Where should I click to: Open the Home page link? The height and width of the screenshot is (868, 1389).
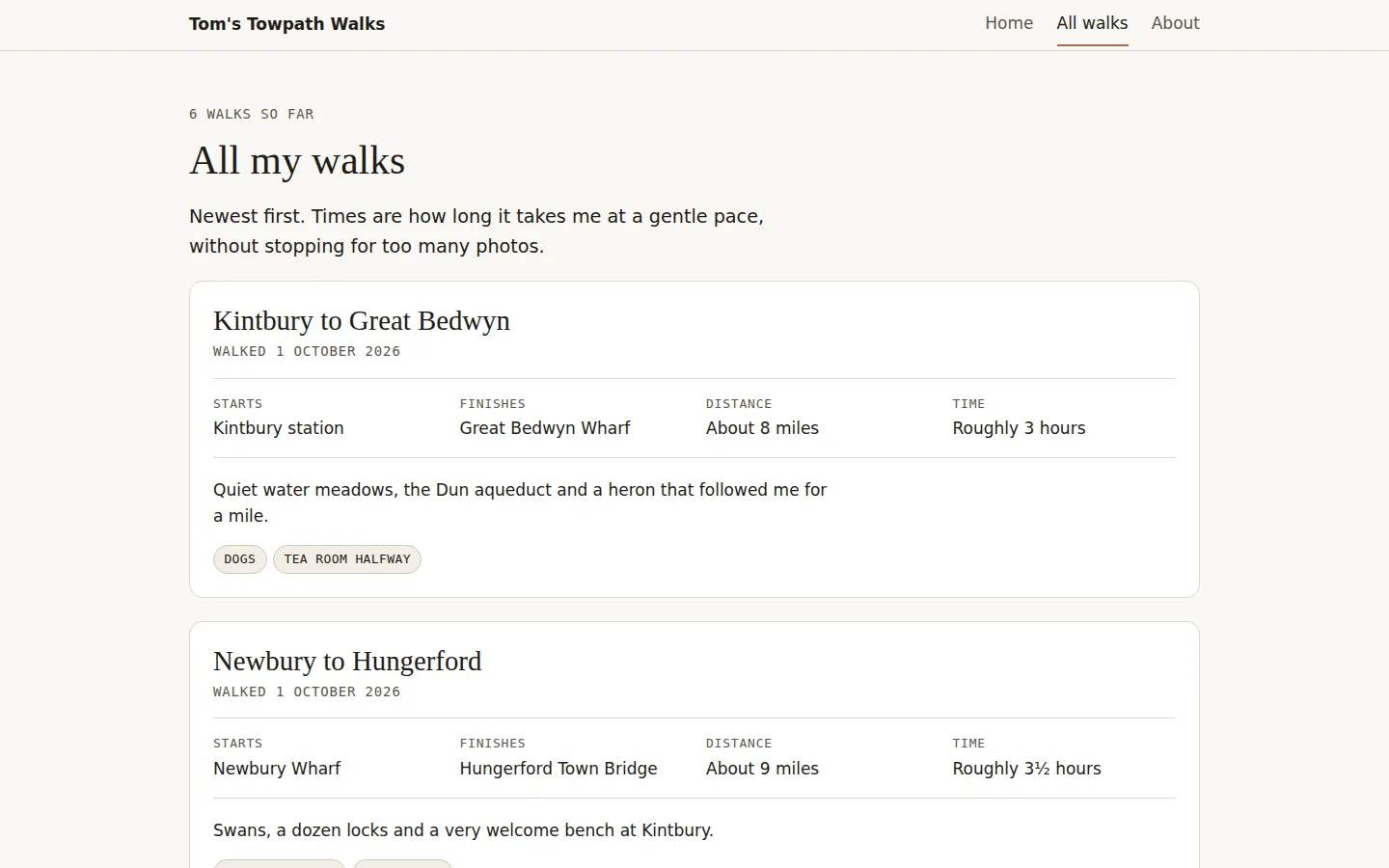point(1009,23)
